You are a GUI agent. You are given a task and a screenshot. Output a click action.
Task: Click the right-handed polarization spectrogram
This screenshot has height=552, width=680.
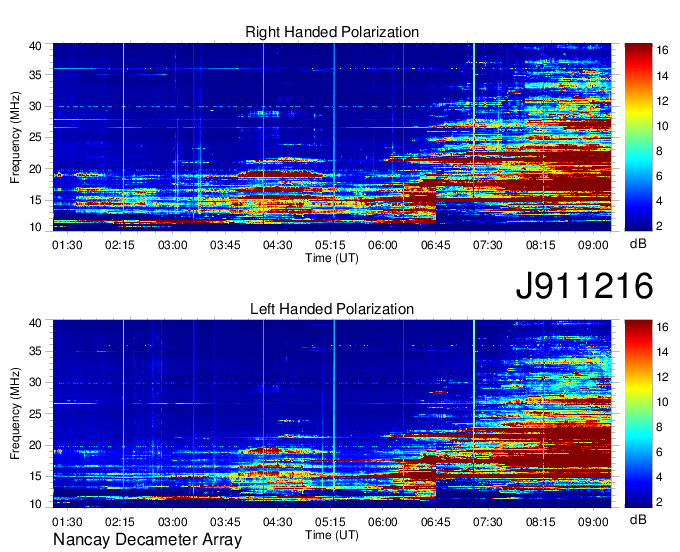(x=332, y=137)
